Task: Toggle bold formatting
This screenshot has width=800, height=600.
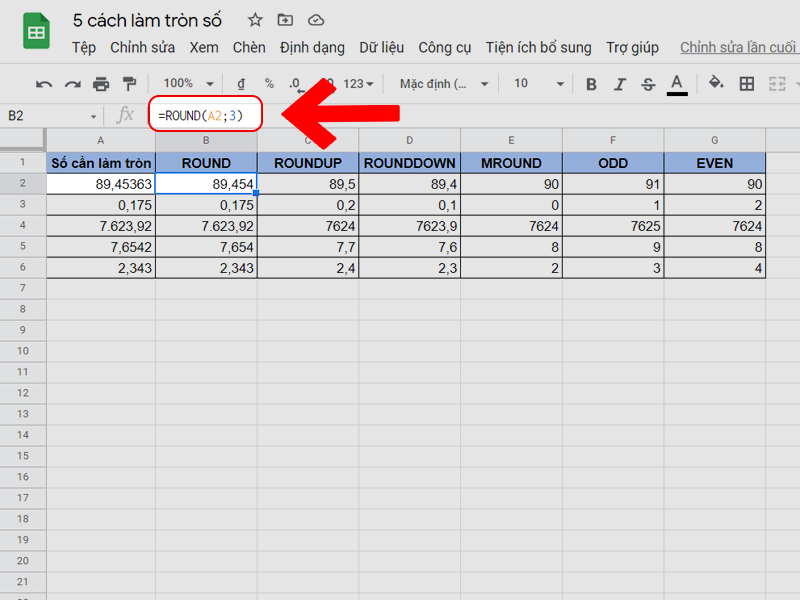Action: coord(591,84)
